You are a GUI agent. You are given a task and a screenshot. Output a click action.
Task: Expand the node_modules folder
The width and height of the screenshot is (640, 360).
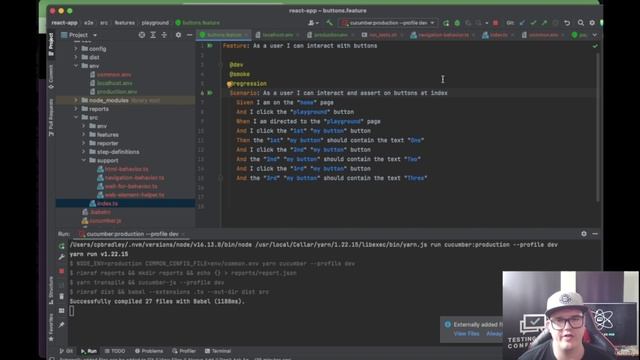tap(76, 100)
